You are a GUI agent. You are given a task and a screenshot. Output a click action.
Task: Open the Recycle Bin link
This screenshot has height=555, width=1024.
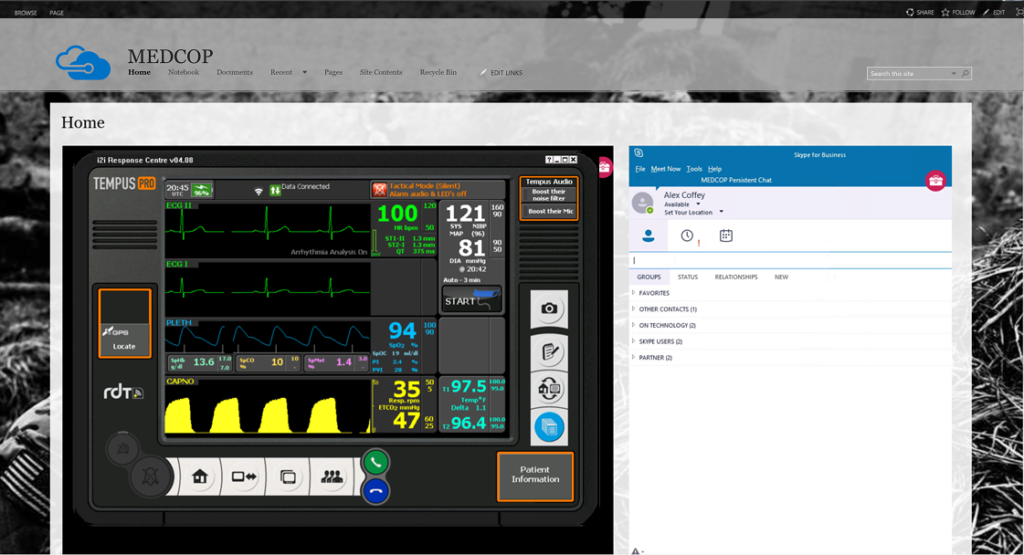438,72
